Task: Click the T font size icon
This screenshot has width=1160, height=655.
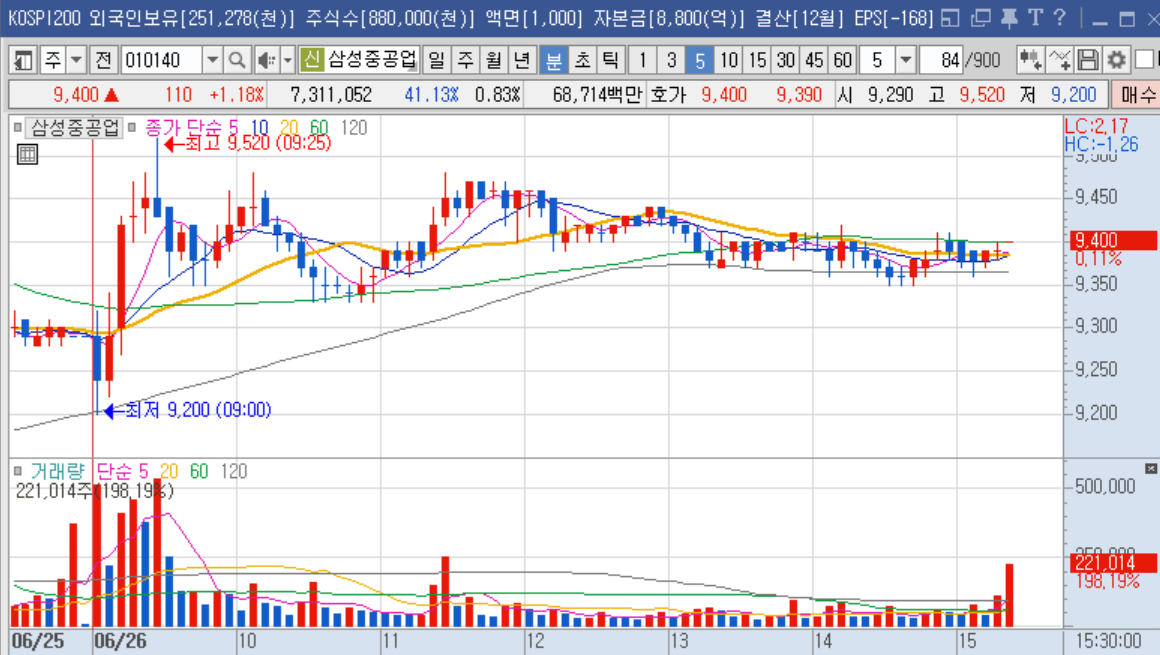Action: coord(1035,18)
